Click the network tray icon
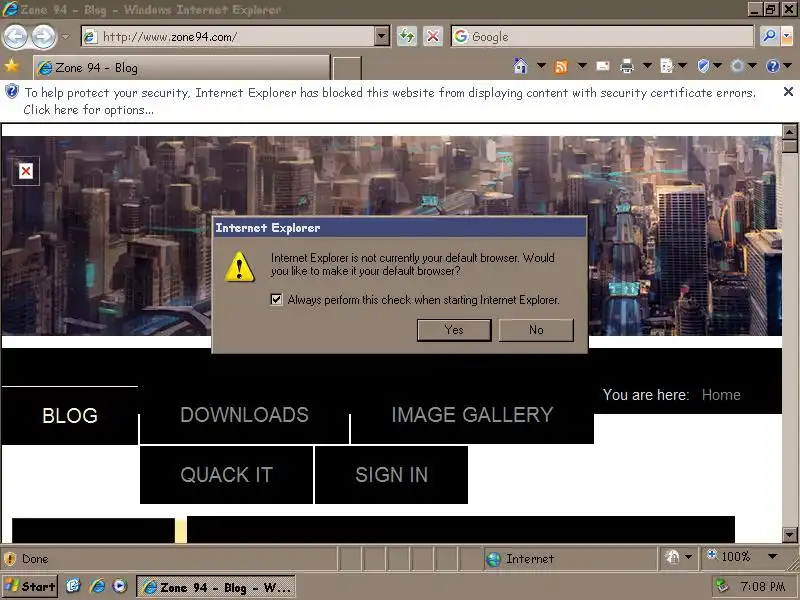This screenshot has width=800, height=600. [x=722, y=586]
